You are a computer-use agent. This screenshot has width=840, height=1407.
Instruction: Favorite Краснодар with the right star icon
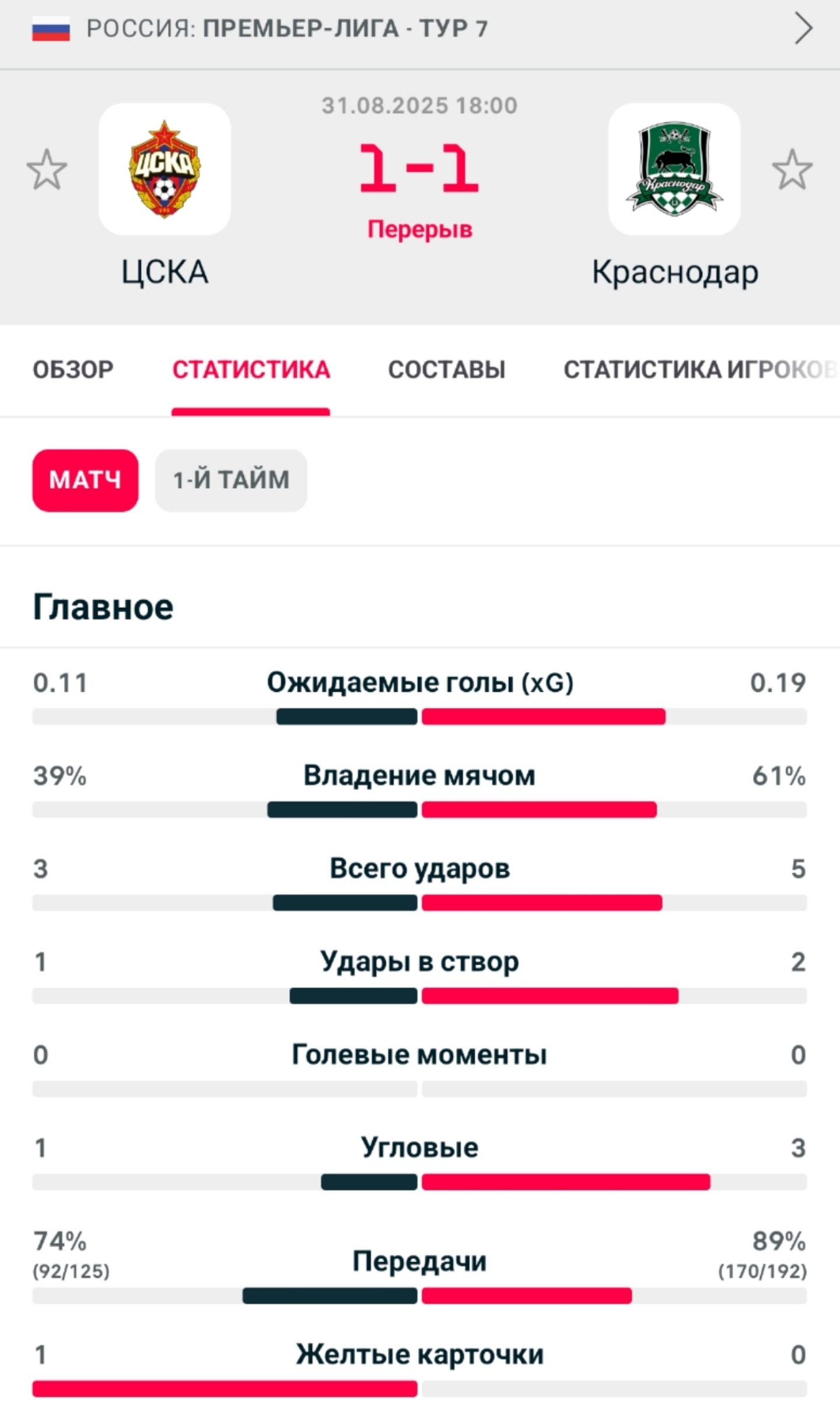click(792, 170)
